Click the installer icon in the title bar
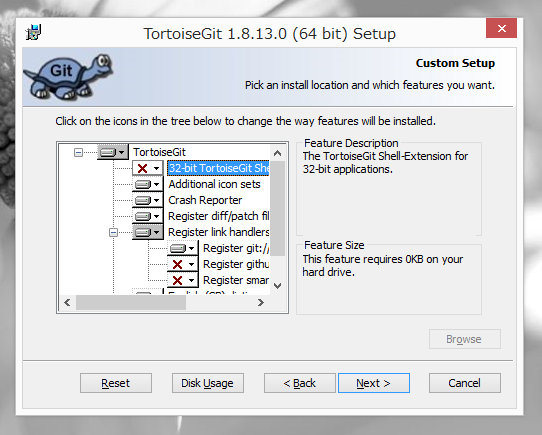 pyautogui.click(x=34, y=33)
